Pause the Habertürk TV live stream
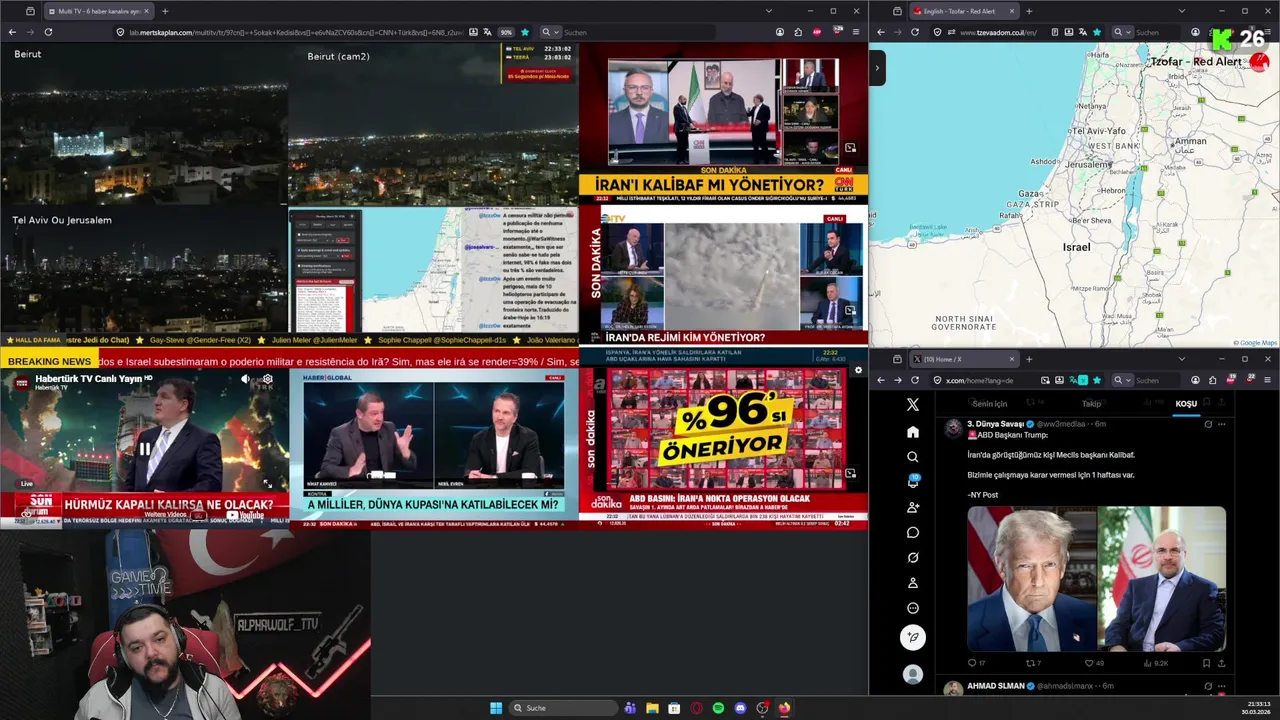This screenshot has height=720, width=1280. [x=144, y=449]
